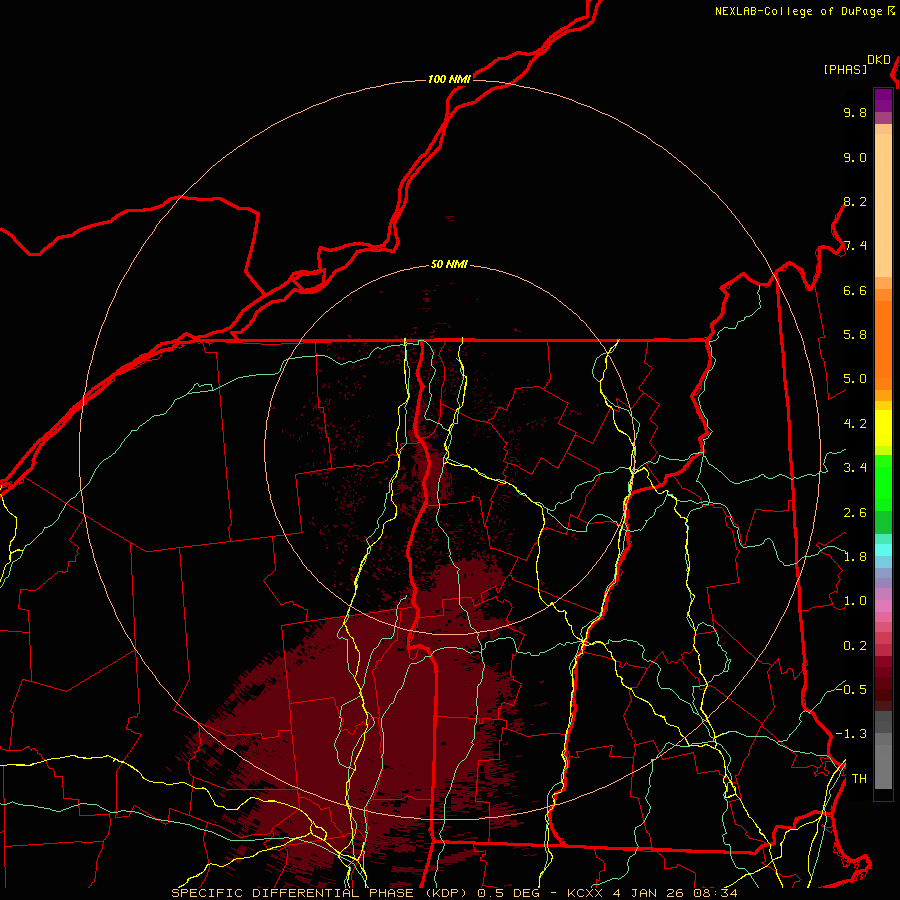Click the 6.6 scale value
The image size is (900, 900).
[855, 290]
